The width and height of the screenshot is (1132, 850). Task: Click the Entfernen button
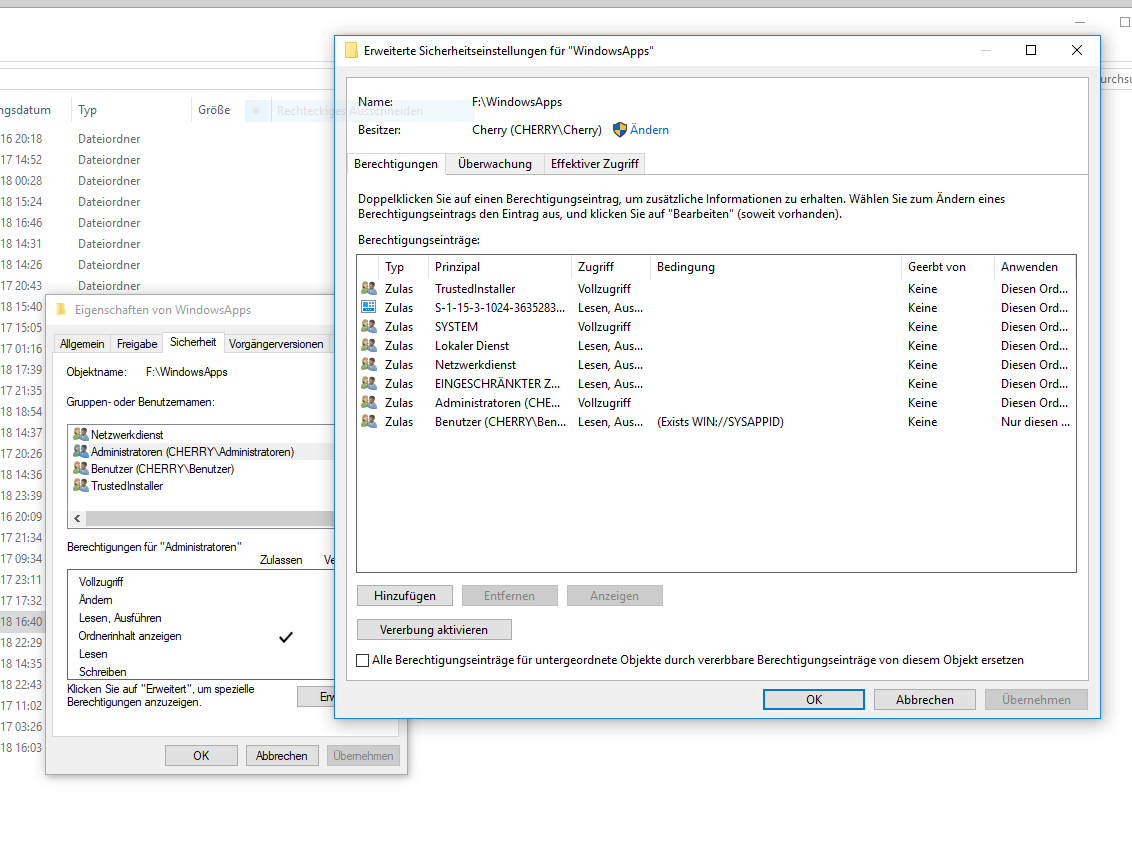pos(510,596)
